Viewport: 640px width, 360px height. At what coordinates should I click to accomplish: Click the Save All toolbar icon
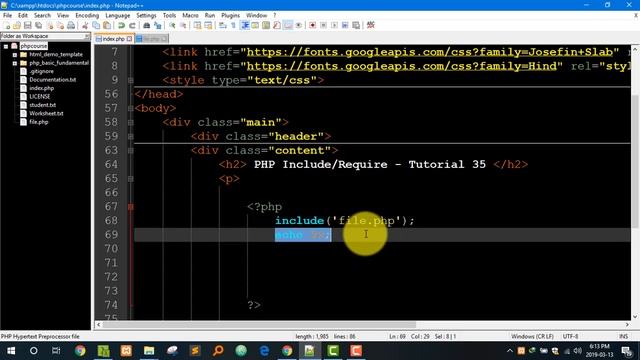click(x=38, y=25)
